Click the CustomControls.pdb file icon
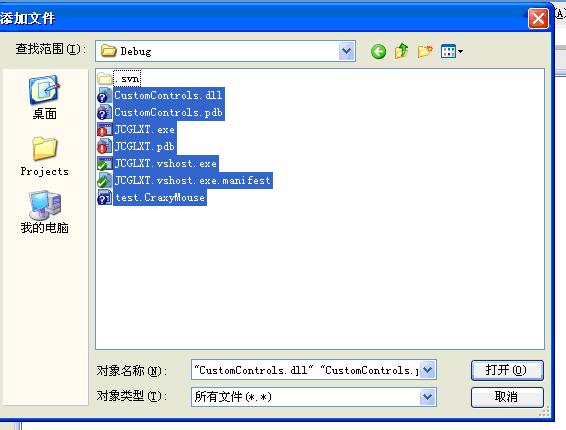The width and height of the screenshot is (566, 430). click(x=105, y=112)
